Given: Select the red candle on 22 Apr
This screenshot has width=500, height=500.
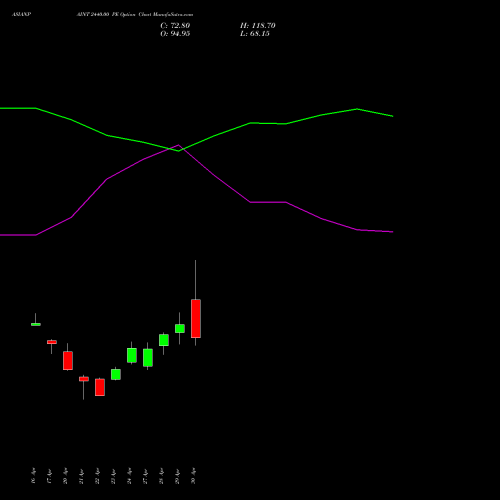Looking at the screenshot, I should (x=100, y=387).
